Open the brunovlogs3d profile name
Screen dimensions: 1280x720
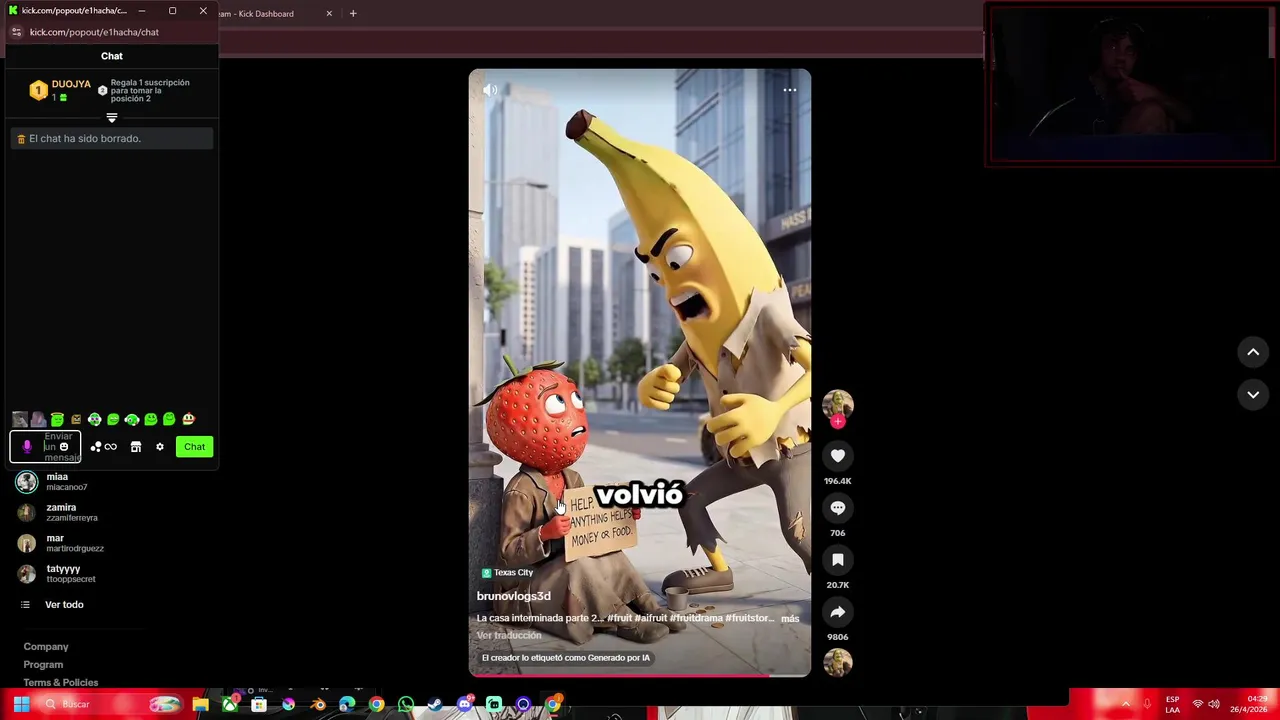[513, 596]
